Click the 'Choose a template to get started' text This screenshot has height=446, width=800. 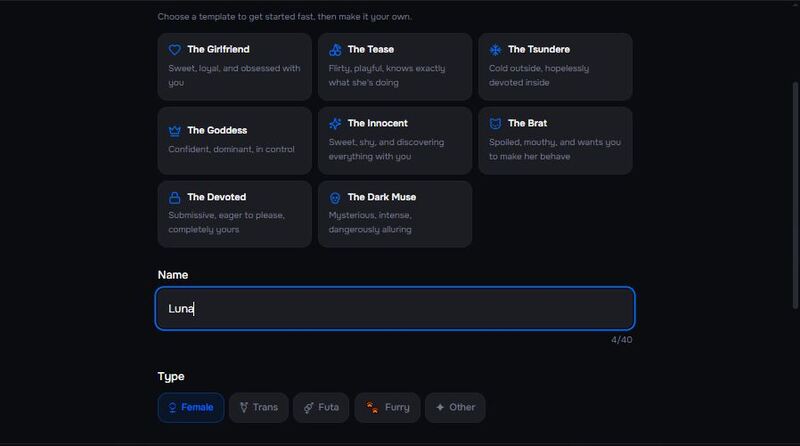click(x=284, y=17)
